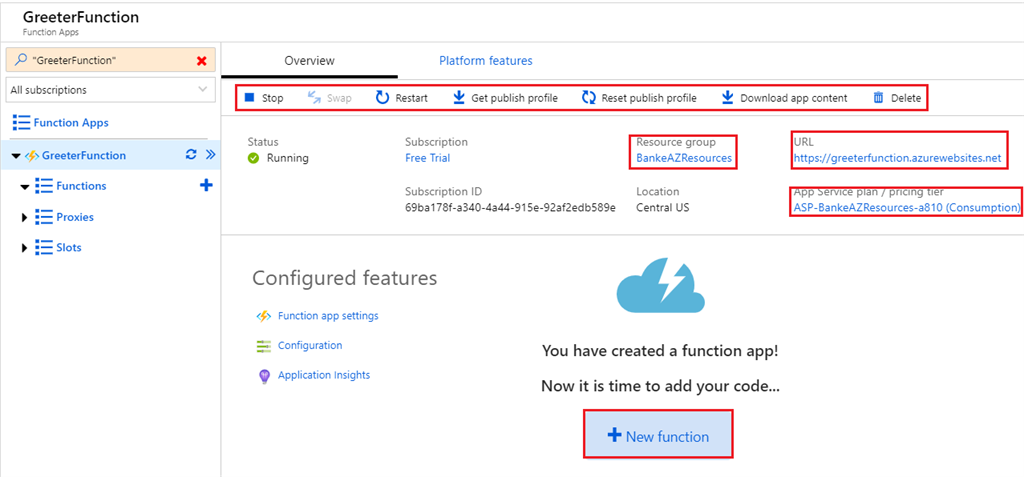Open Function app settings link
Screen dimensions: 1024x477
[x=328, y=316]
